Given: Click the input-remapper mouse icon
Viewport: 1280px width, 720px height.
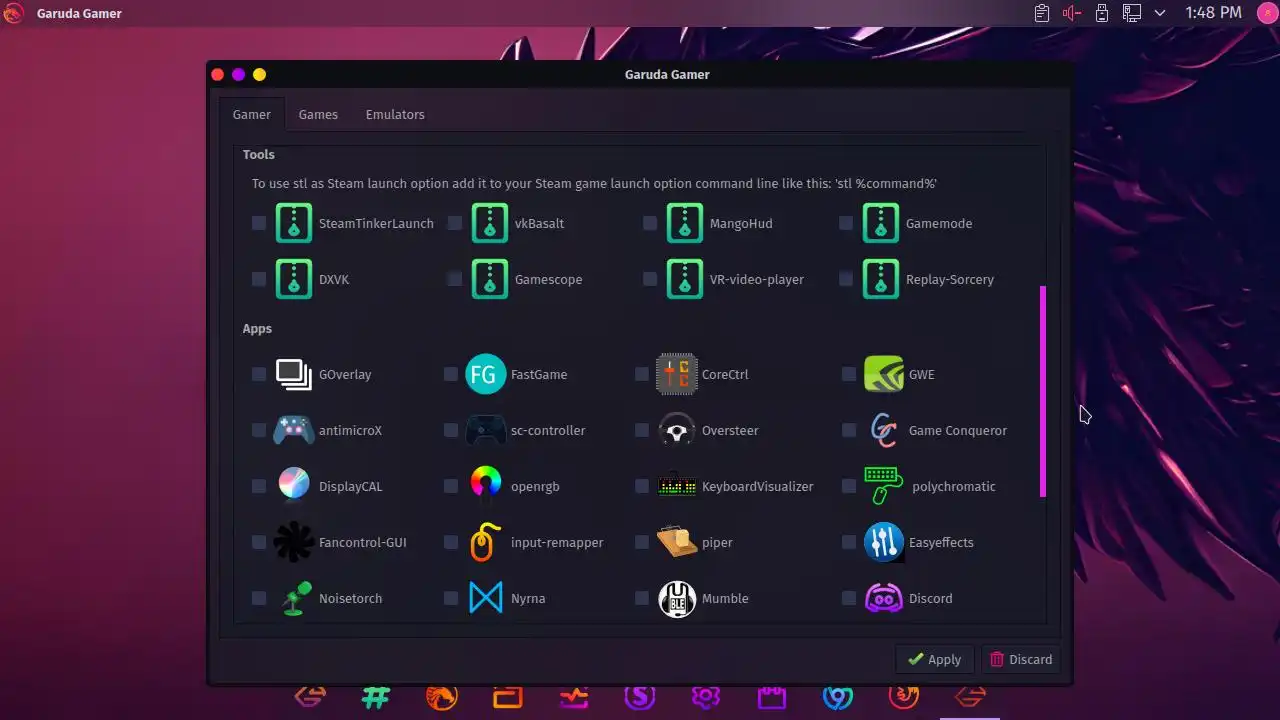Looking at the screenshot, I should point(485,542).
